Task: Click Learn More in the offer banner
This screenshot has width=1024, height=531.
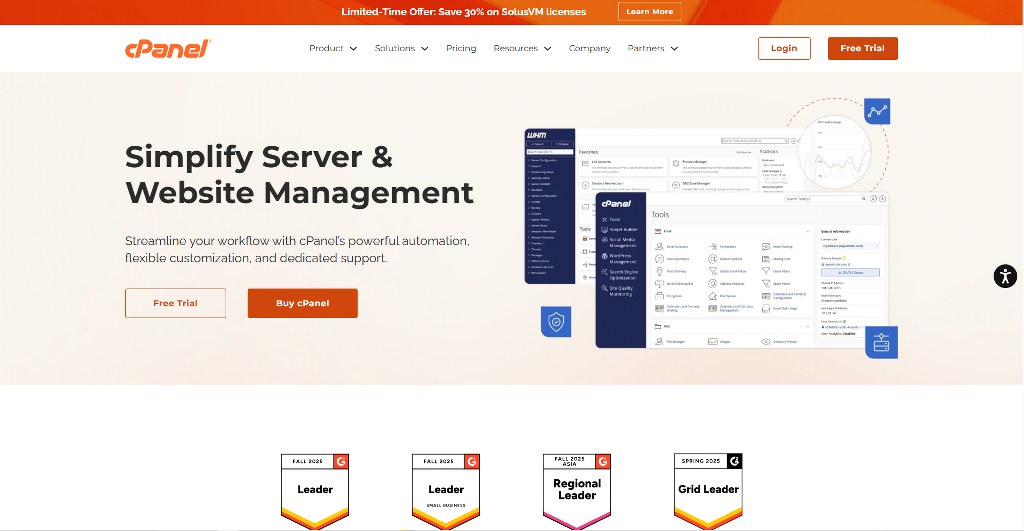Action: 650,12
